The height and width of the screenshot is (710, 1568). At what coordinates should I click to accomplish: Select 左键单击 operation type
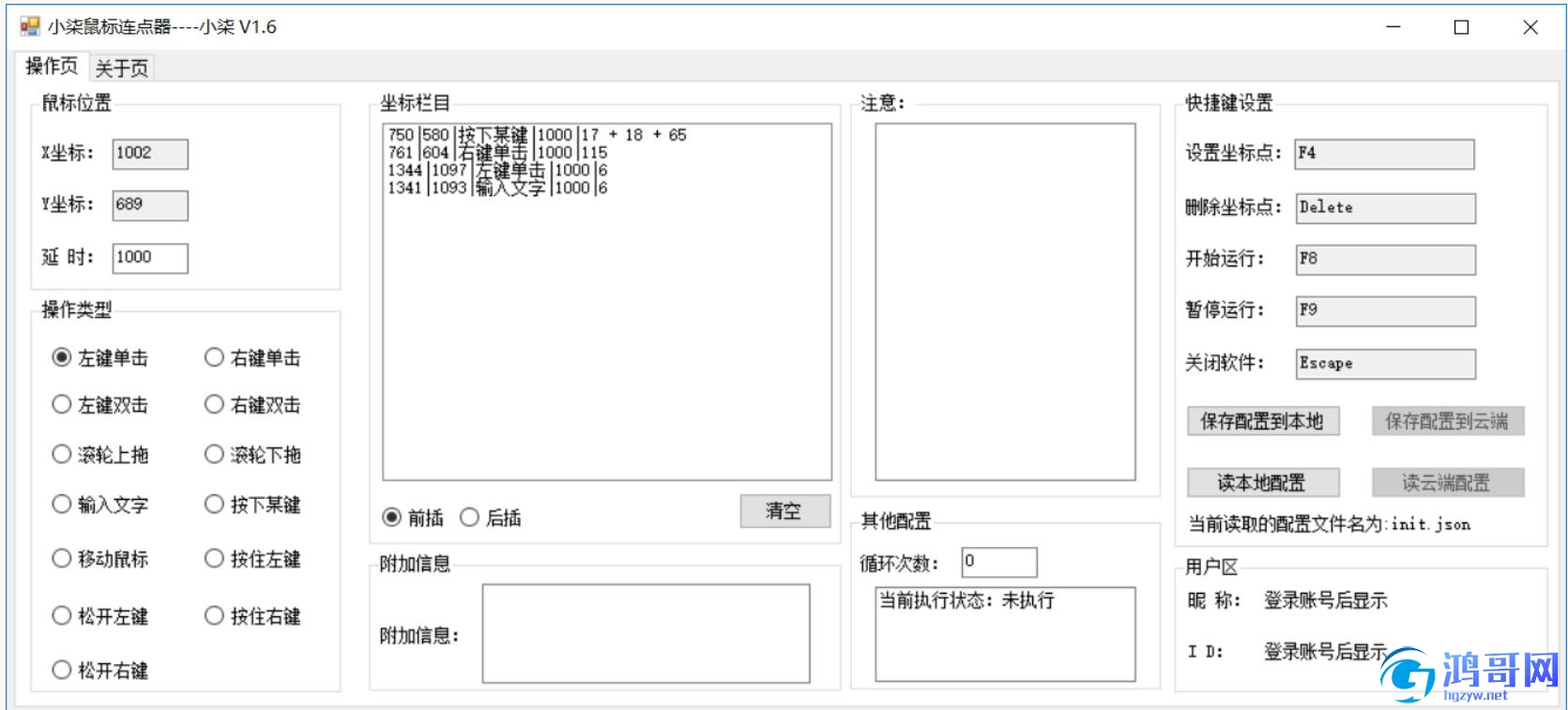coord(100,357)
